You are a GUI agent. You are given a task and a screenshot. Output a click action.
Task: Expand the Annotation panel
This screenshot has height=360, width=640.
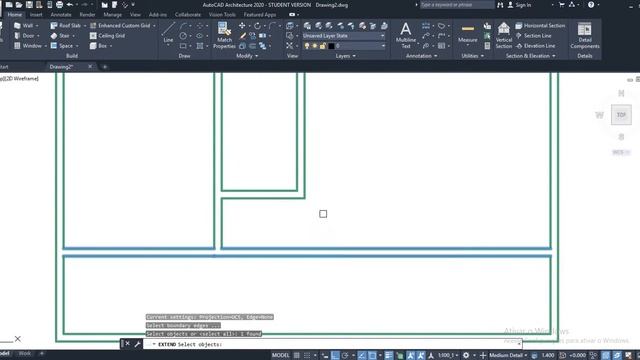(x=422, y=56)
